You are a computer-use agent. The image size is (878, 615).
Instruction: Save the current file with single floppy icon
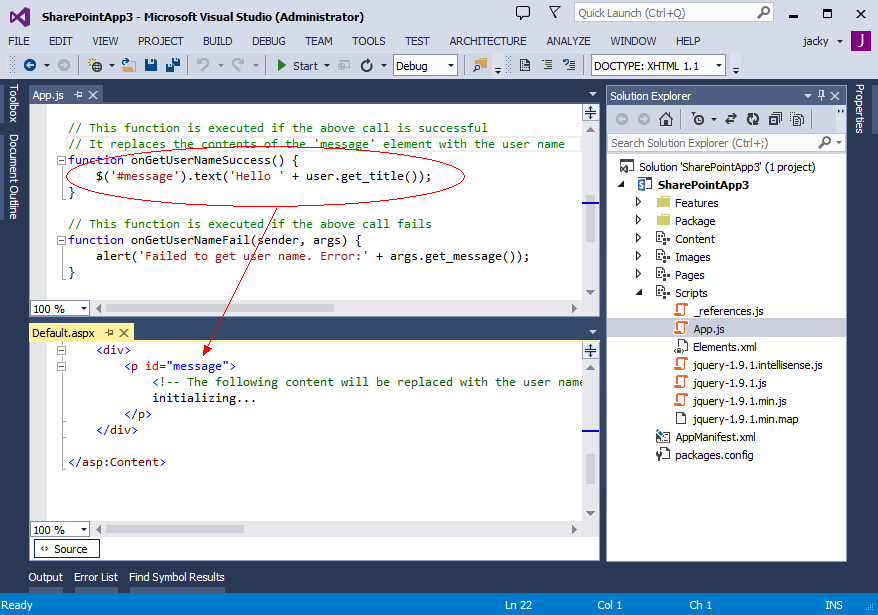pyautogui.click(x=151, y=66)
